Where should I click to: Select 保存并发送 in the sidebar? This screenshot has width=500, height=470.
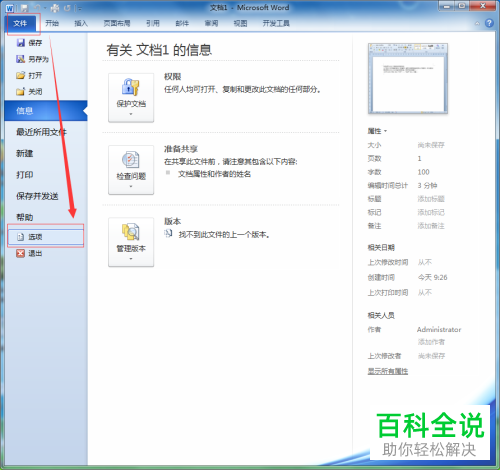(37, 196)
